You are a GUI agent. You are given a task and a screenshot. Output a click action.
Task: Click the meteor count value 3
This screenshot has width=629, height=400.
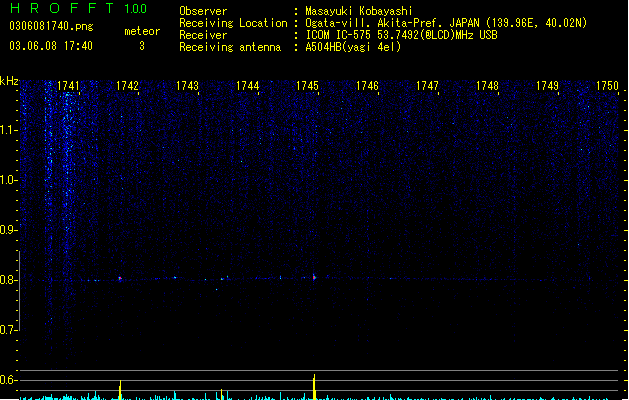[x=142, y=46]
